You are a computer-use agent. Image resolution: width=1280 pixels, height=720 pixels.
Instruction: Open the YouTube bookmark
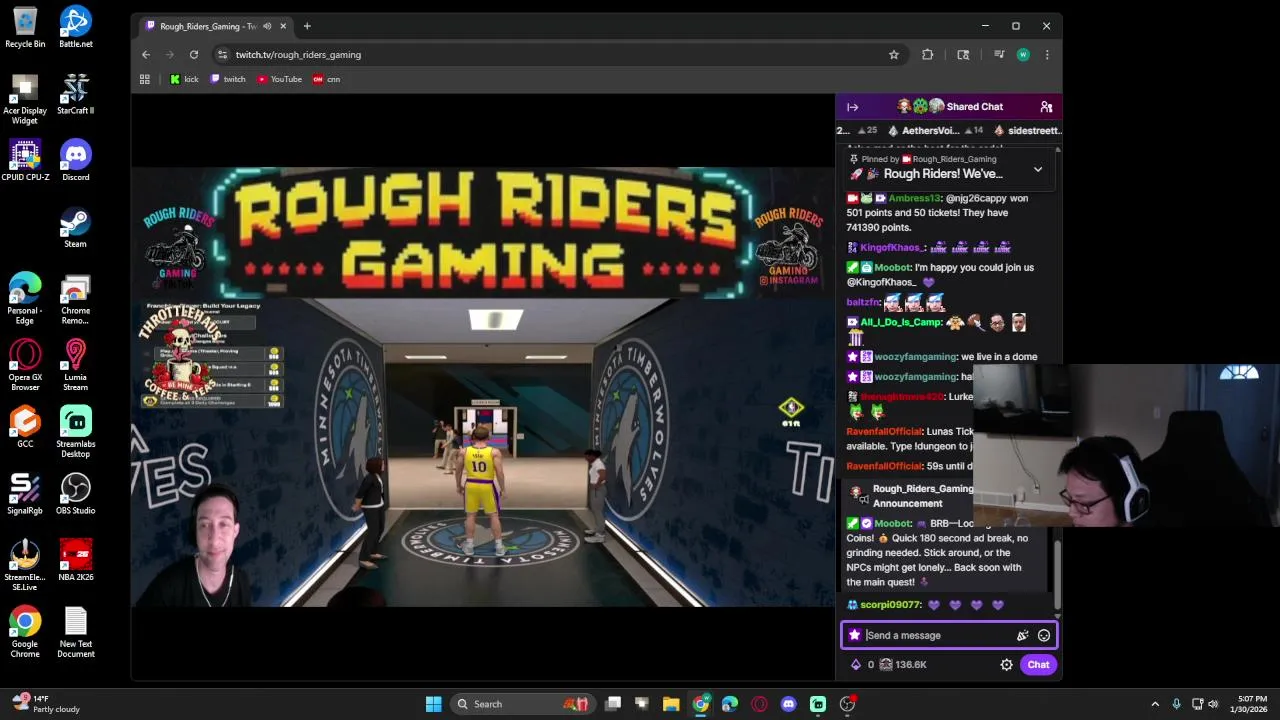click(279, 79)
